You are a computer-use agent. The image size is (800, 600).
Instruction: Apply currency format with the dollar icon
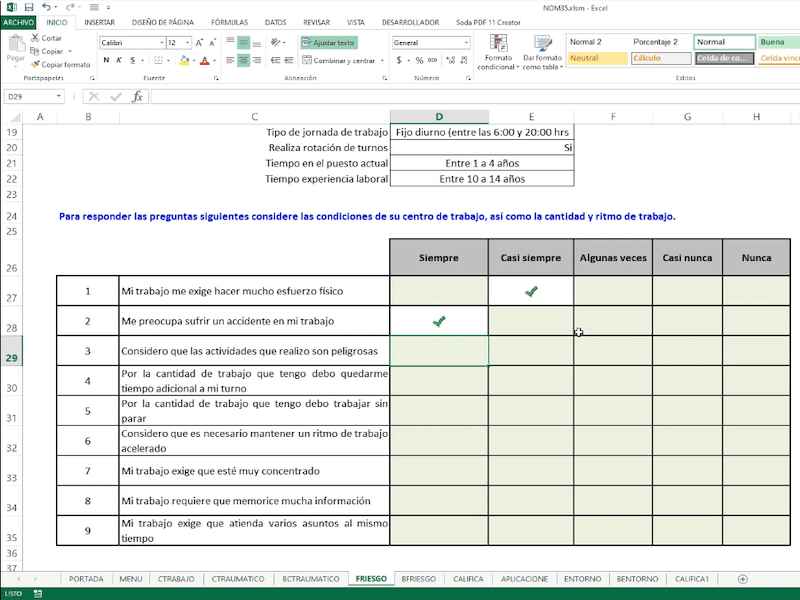pos(399,60)
